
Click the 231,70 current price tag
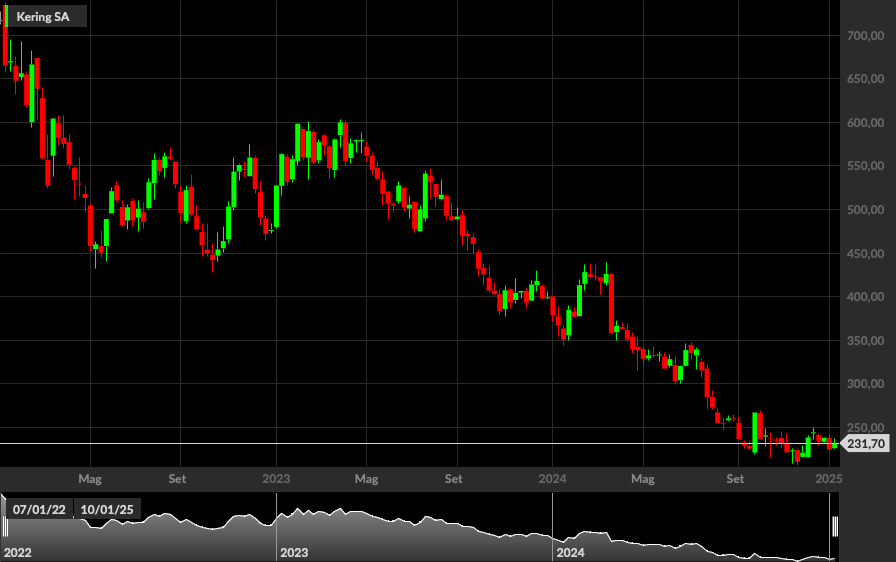[x=866, y=444]
